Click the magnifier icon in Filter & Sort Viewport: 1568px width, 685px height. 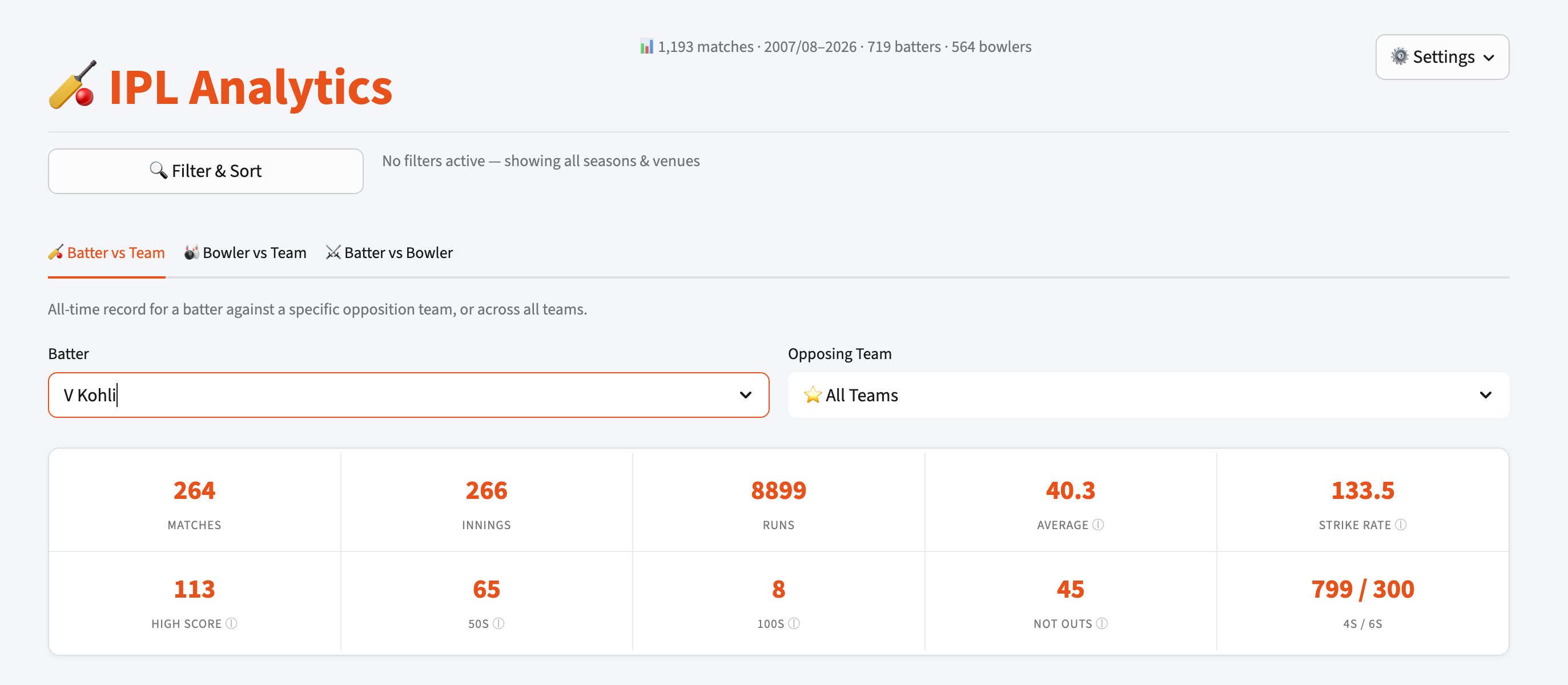point(159,171)
